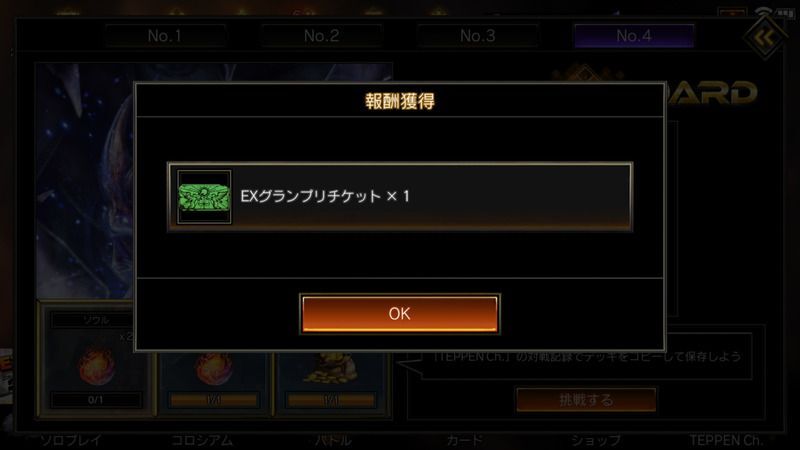
Task: Go to the バトル menu
Action: [x=333, y=440]
